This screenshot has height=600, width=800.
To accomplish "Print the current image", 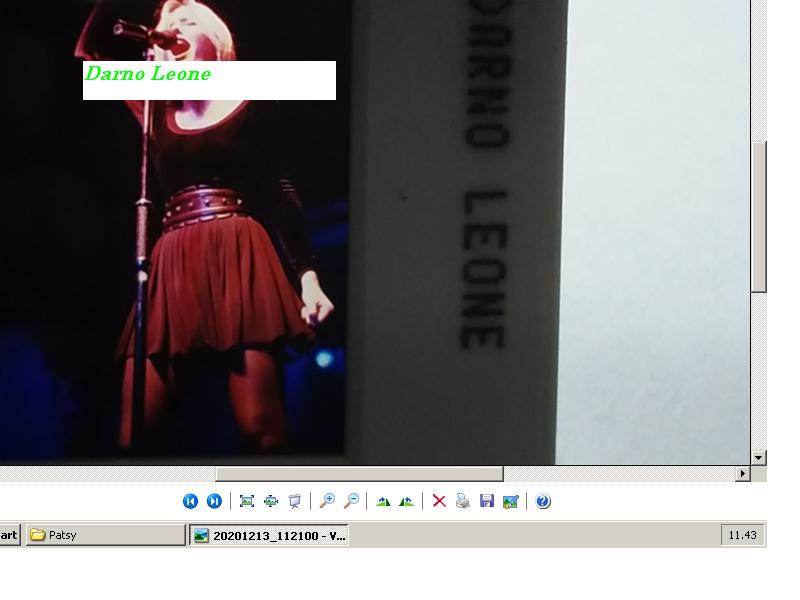I will click(x=463, y=501).
